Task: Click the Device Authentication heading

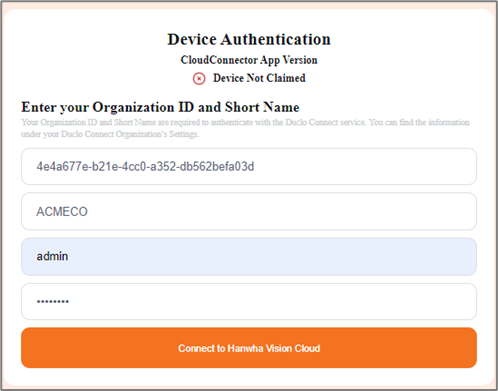Action: 249,39
